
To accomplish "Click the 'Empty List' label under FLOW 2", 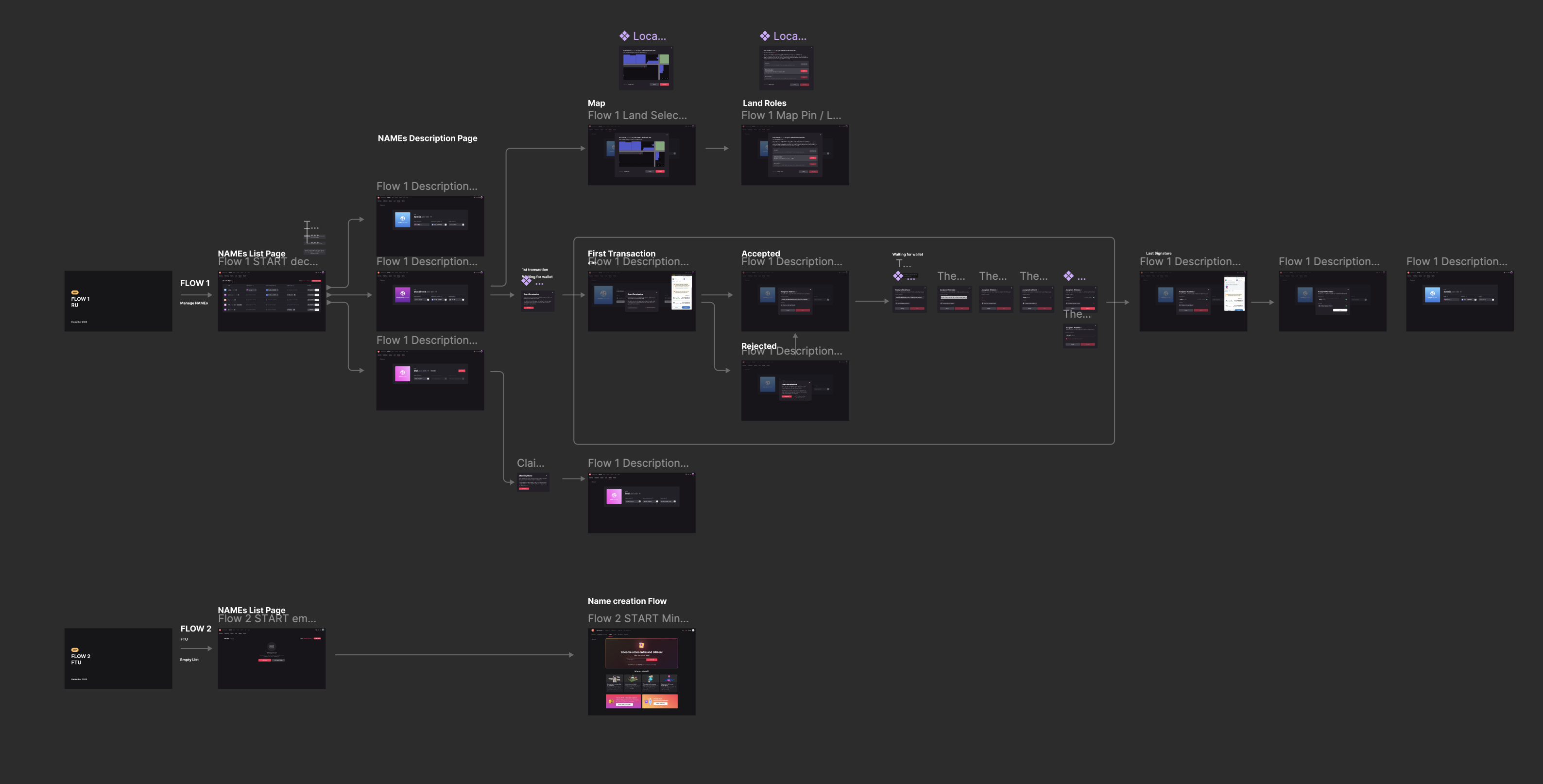I will coord(189,660).
